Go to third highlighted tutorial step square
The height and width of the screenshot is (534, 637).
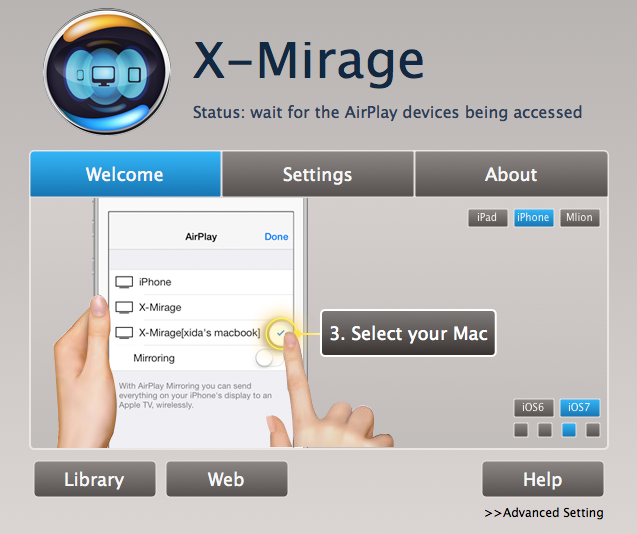pyautogui.click(x=569, y=430)
